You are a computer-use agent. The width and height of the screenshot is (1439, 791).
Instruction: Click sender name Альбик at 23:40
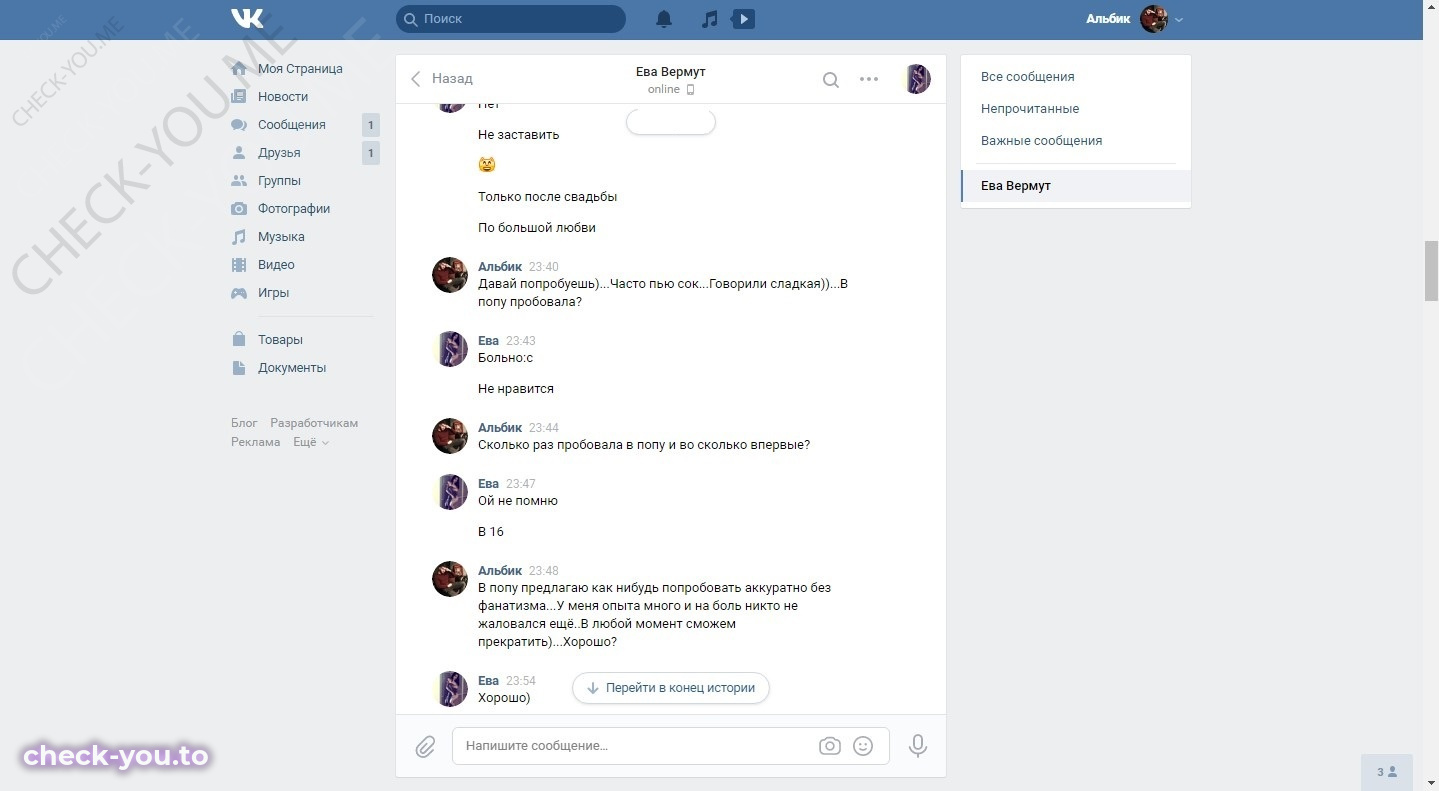(500, 267)
